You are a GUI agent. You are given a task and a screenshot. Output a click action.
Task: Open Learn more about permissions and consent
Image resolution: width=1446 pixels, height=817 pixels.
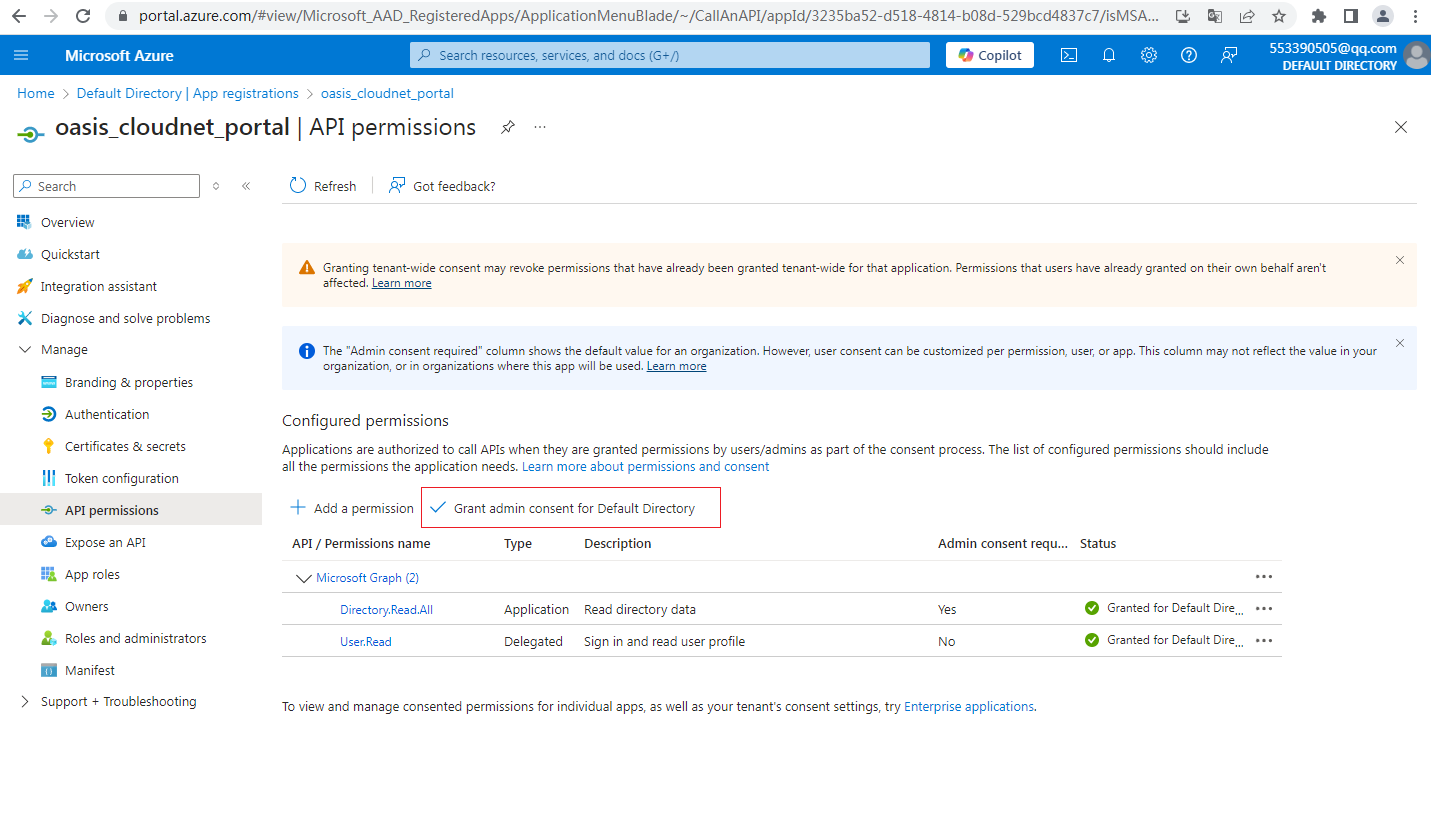pos(646,466)
